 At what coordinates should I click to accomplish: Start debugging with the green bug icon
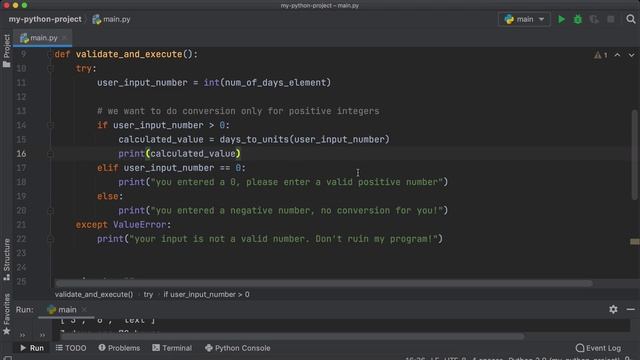click(x=578, y=19)
